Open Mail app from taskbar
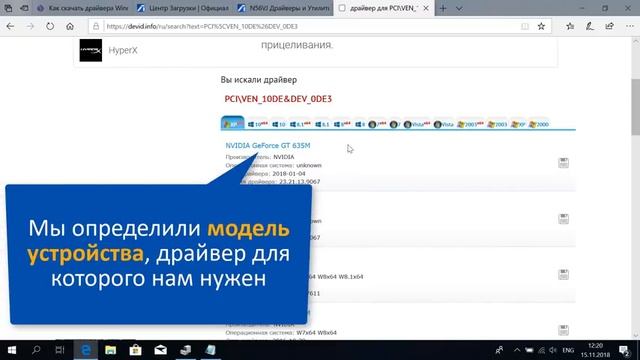The height and width of the screenshot is (360, 640). click(x=160, y=350)
